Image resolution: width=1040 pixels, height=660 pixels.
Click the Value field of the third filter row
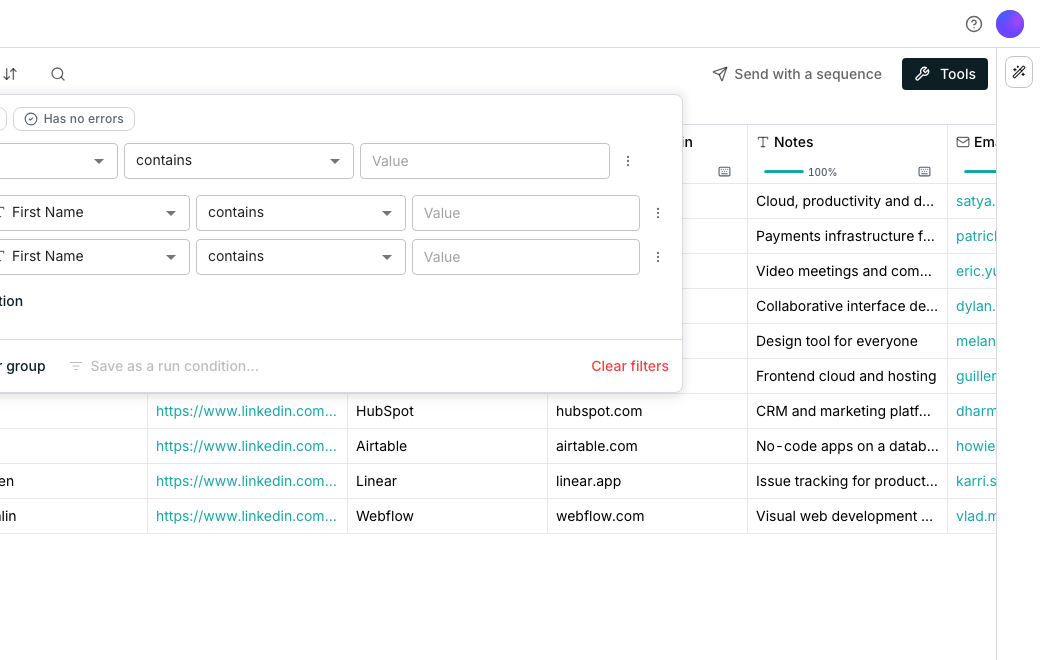coord(526,257)
